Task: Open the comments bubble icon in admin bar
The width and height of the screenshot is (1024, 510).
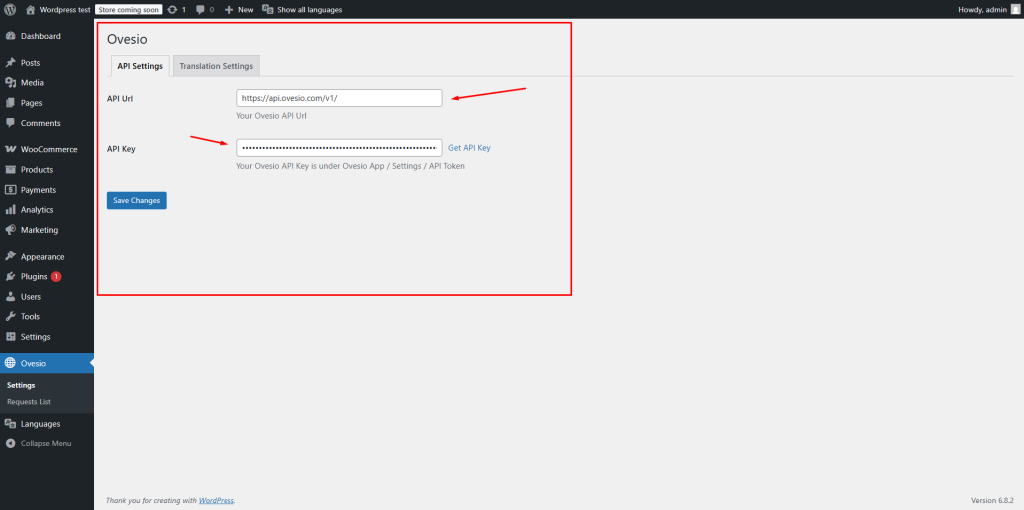Action: [x=200, y=10]
